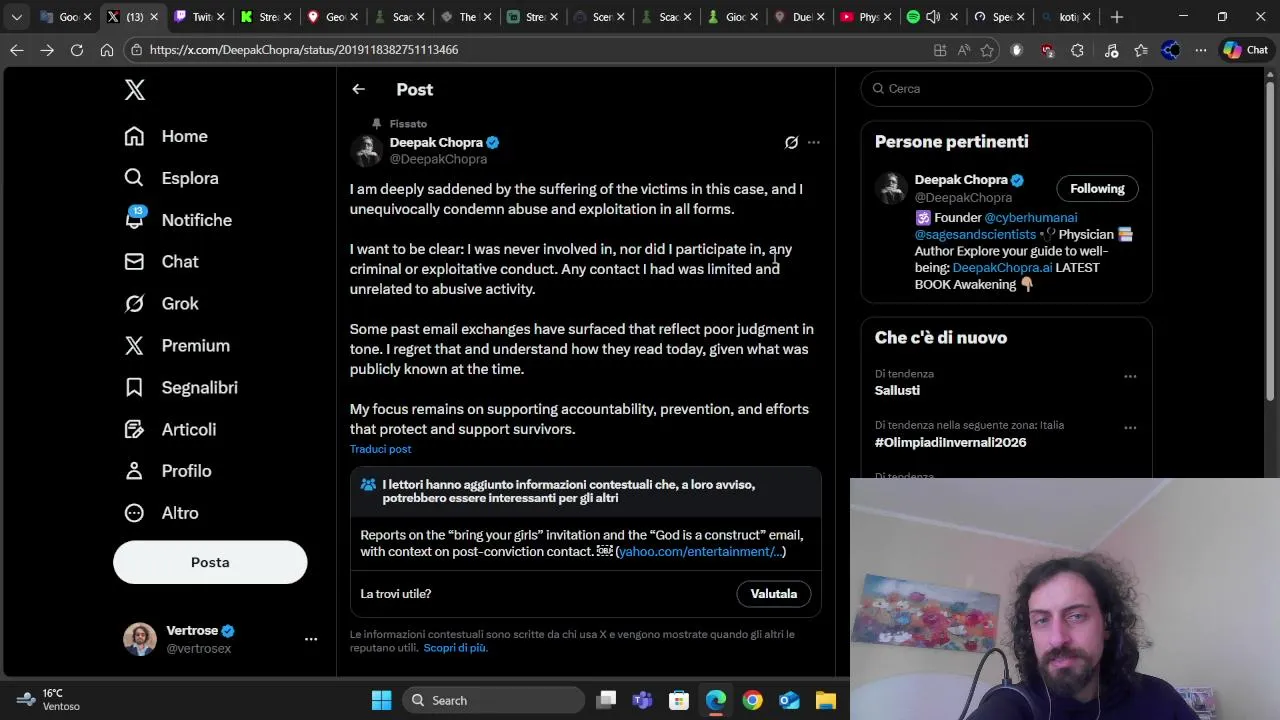Click the Valuta button
Viewport: 1280px width, 720px height.
point(774,594)
